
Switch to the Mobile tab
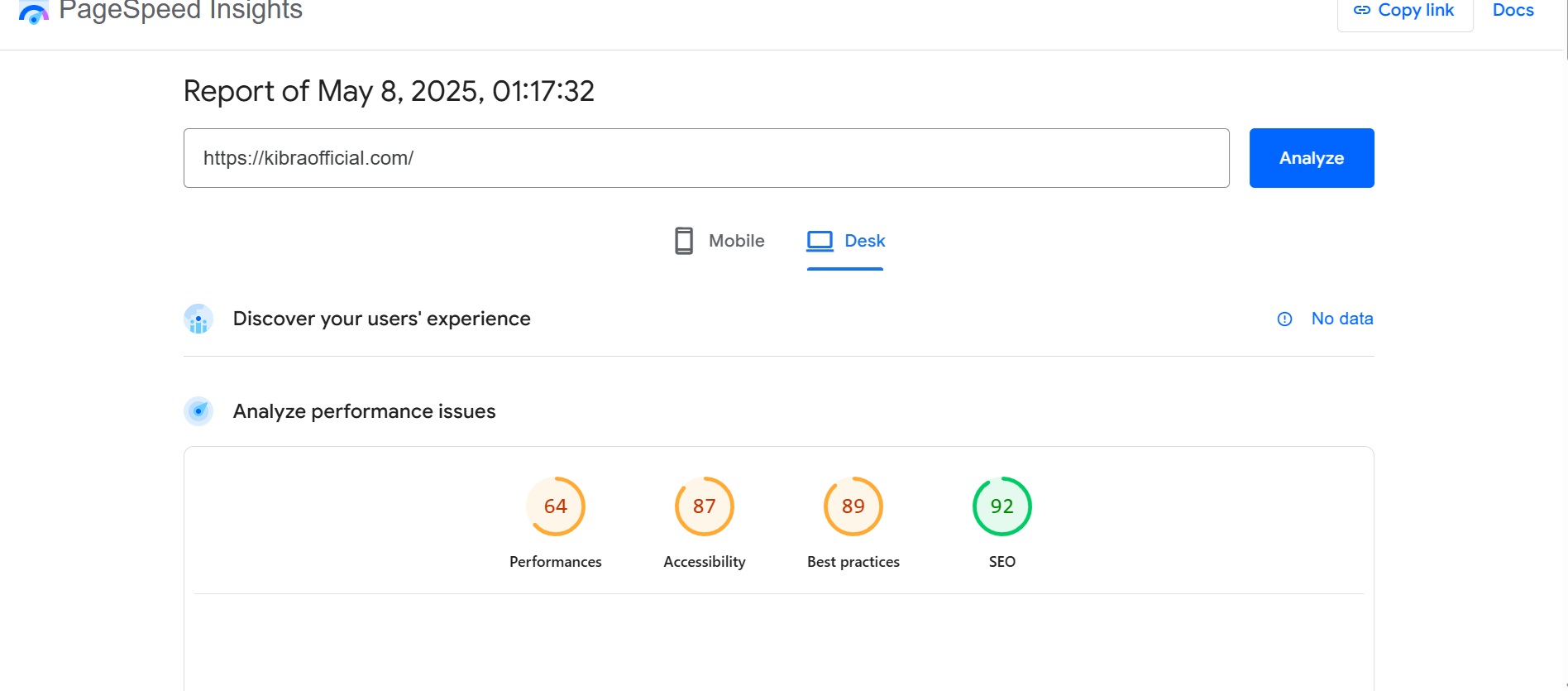tap(719, 241)
